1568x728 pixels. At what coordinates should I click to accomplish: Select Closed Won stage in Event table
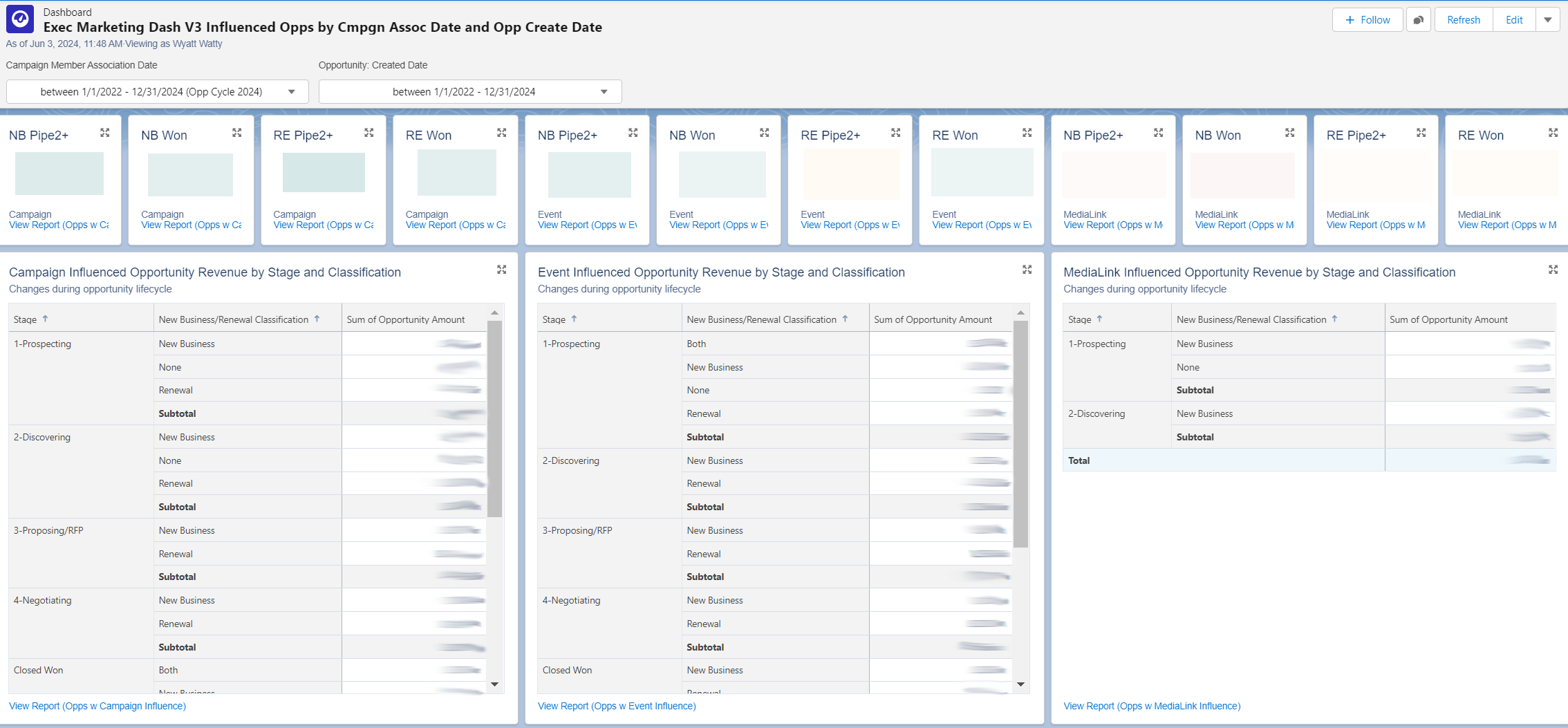[567, 670]
